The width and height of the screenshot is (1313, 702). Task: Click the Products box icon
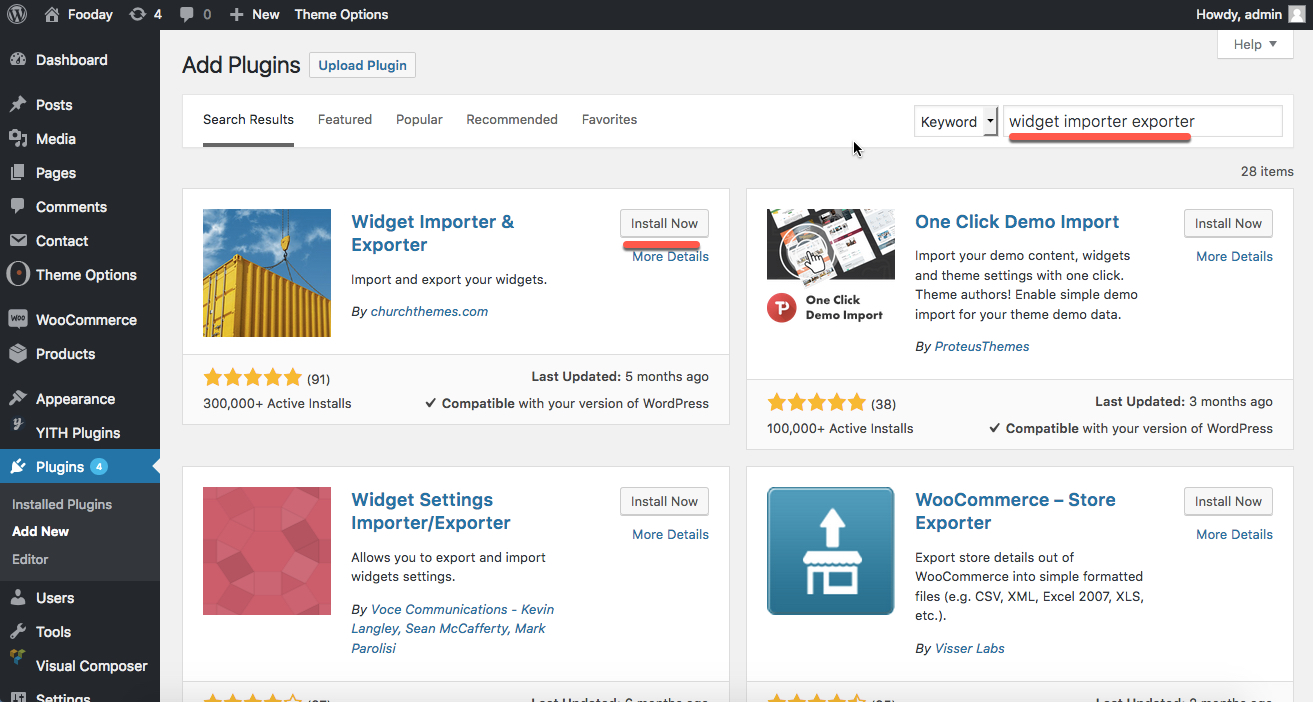(17, 354)
